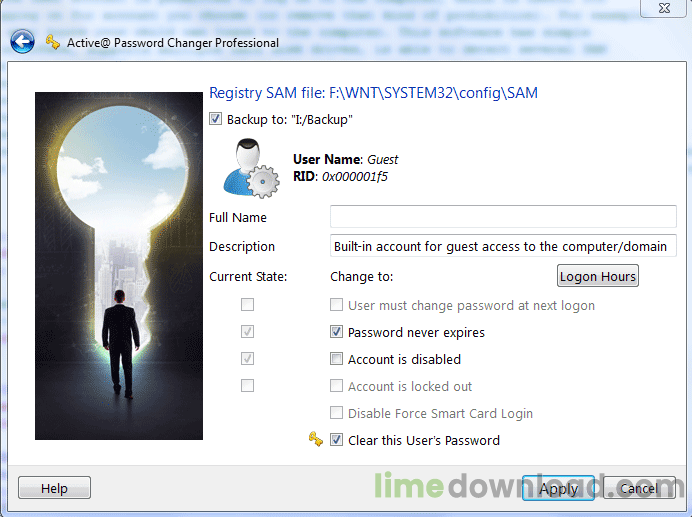The image size is (692, 517).
Task: Click the Current State label
Action: (x=248, y=277)
